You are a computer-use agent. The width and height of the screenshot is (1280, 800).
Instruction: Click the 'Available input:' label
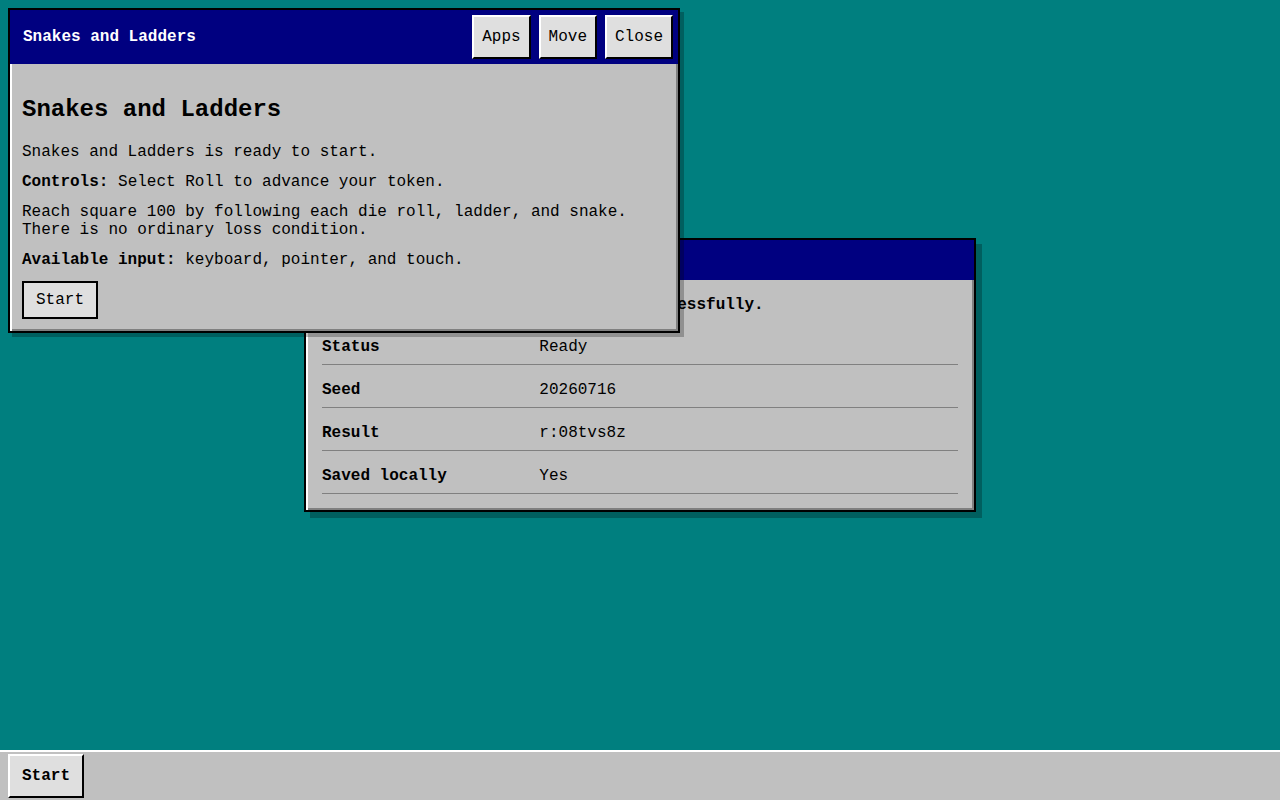tap(98, 260)
